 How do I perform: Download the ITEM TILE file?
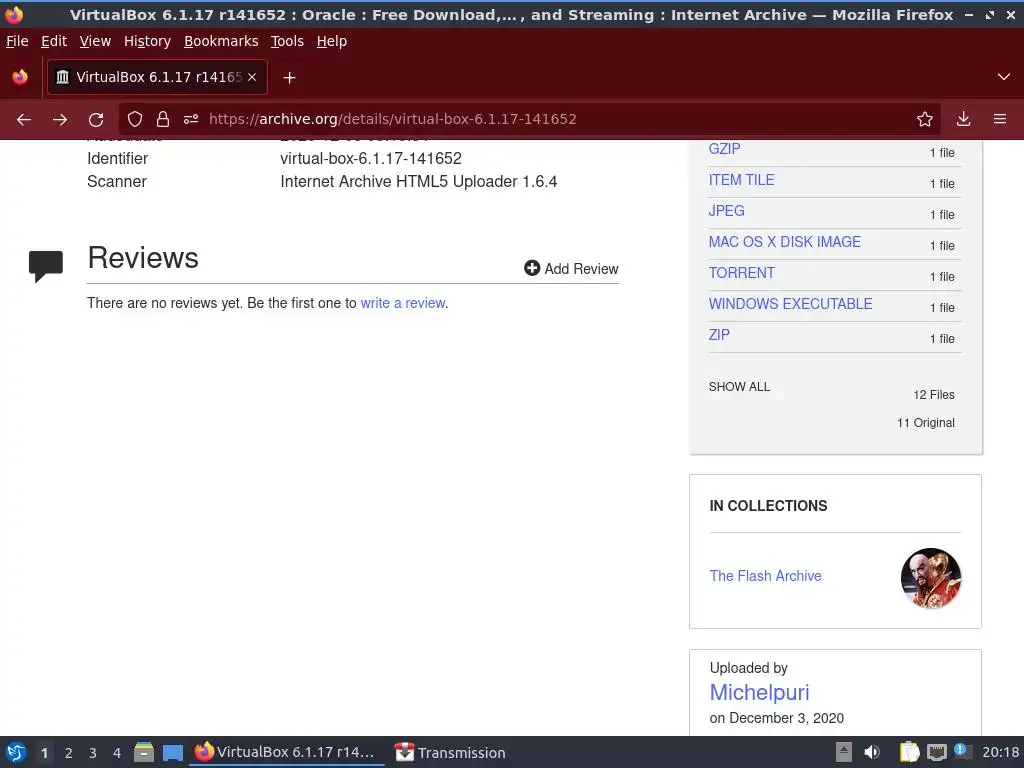click(741, 180)
